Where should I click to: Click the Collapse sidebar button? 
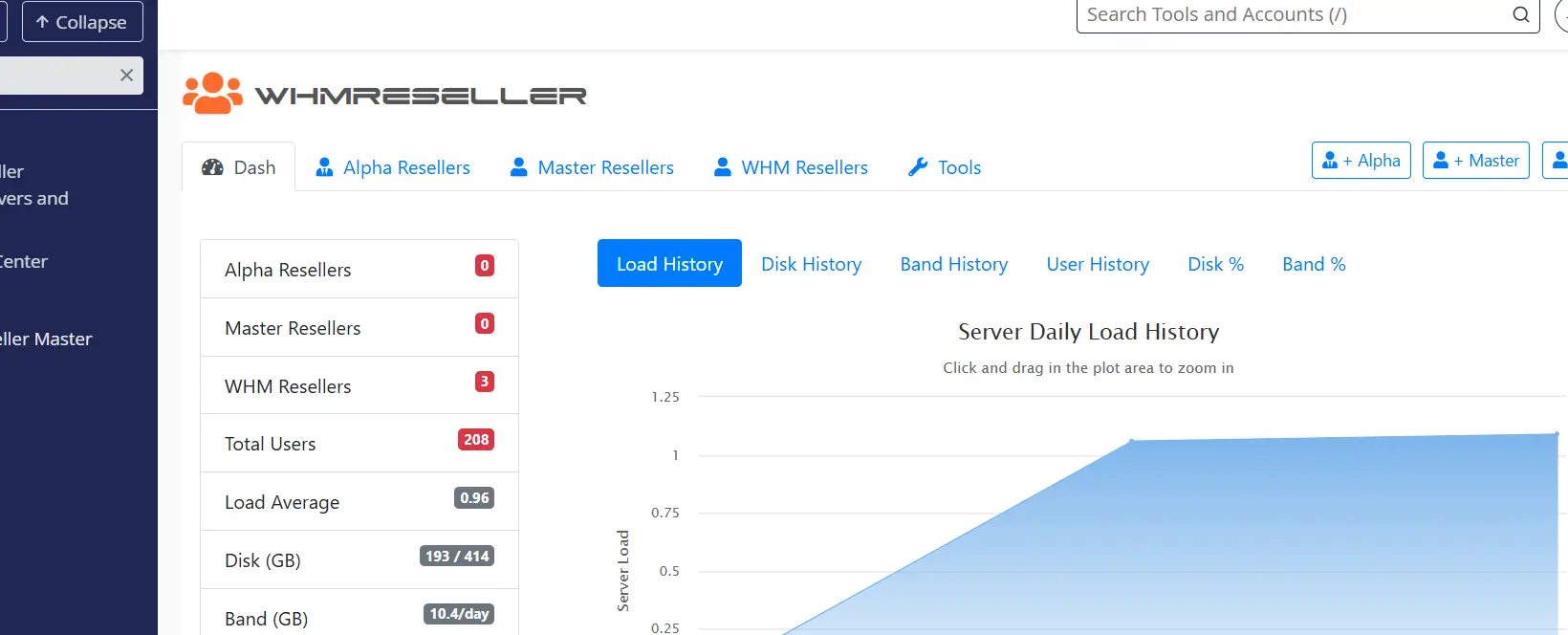[82, 21]
